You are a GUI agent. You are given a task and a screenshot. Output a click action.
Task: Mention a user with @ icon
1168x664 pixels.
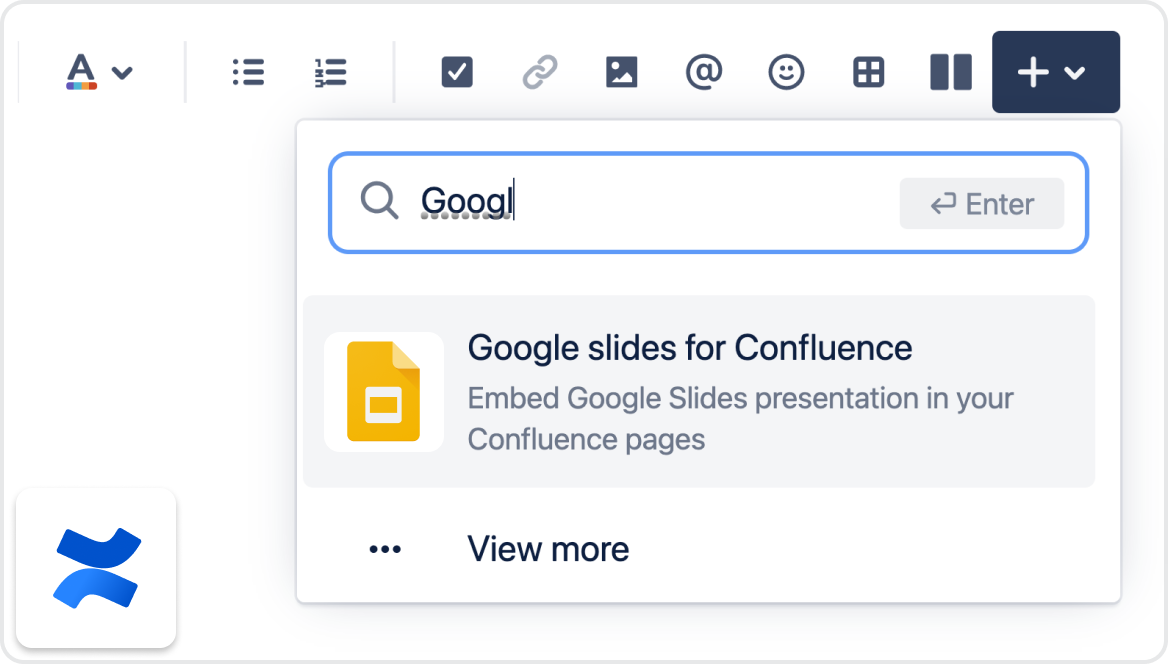(704, 72)
